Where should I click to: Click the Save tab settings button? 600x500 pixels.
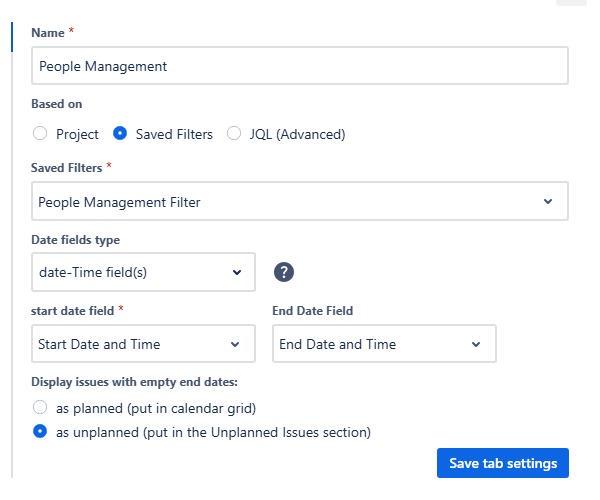[502, 463]
